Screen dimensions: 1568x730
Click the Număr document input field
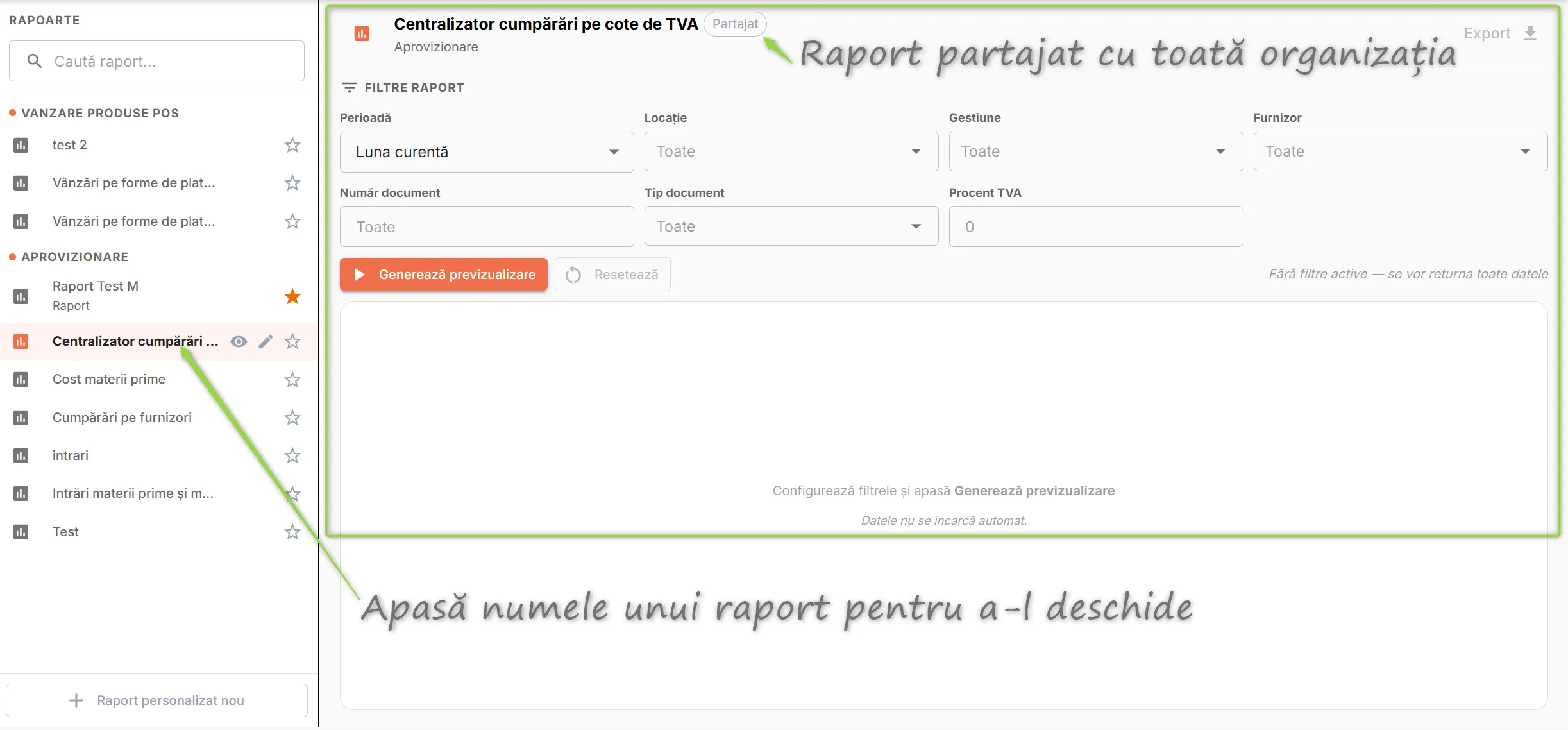[487, 226]
